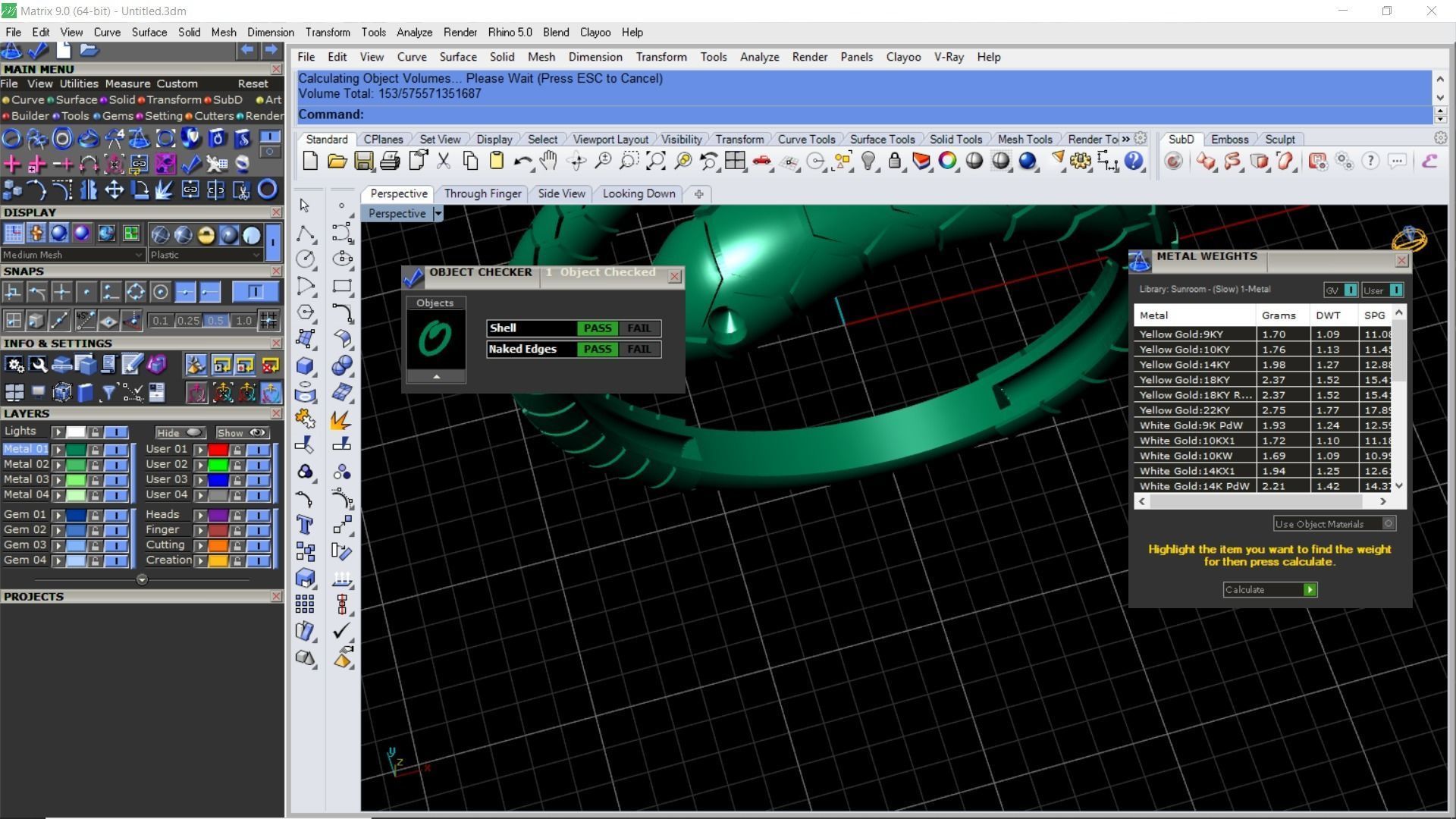Image resolution: width=1456 pixels, height=819 pixels.
Task: Click the Four Viewports layout icon
Action: tap(735, 161)
